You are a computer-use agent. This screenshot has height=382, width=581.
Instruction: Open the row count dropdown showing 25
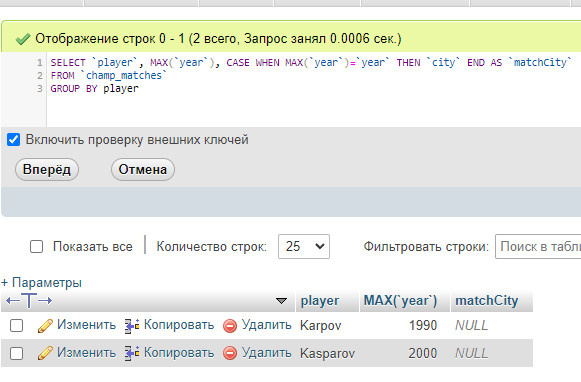pyautogui.click(x=304, y=246)
